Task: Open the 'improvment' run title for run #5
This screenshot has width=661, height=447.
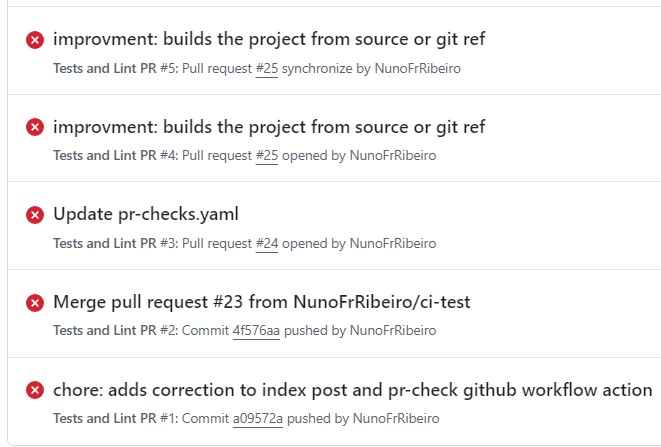Action: pos(269,39)
